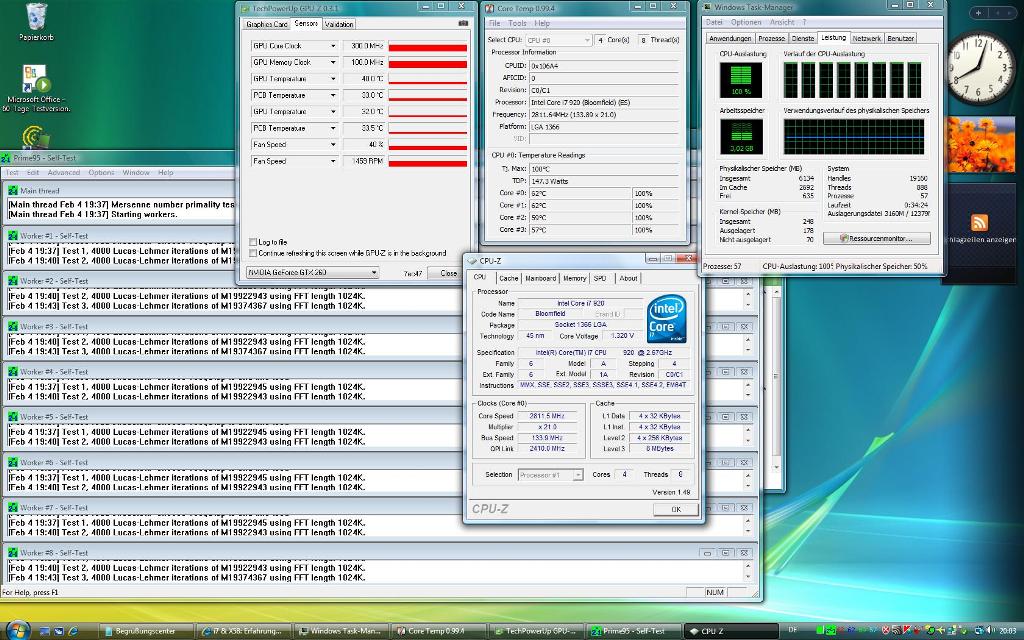This screenshot has height=640, width=1024.
Task: Click the Core Speed value 2811.5 MHz
Action: coord(547,415)
